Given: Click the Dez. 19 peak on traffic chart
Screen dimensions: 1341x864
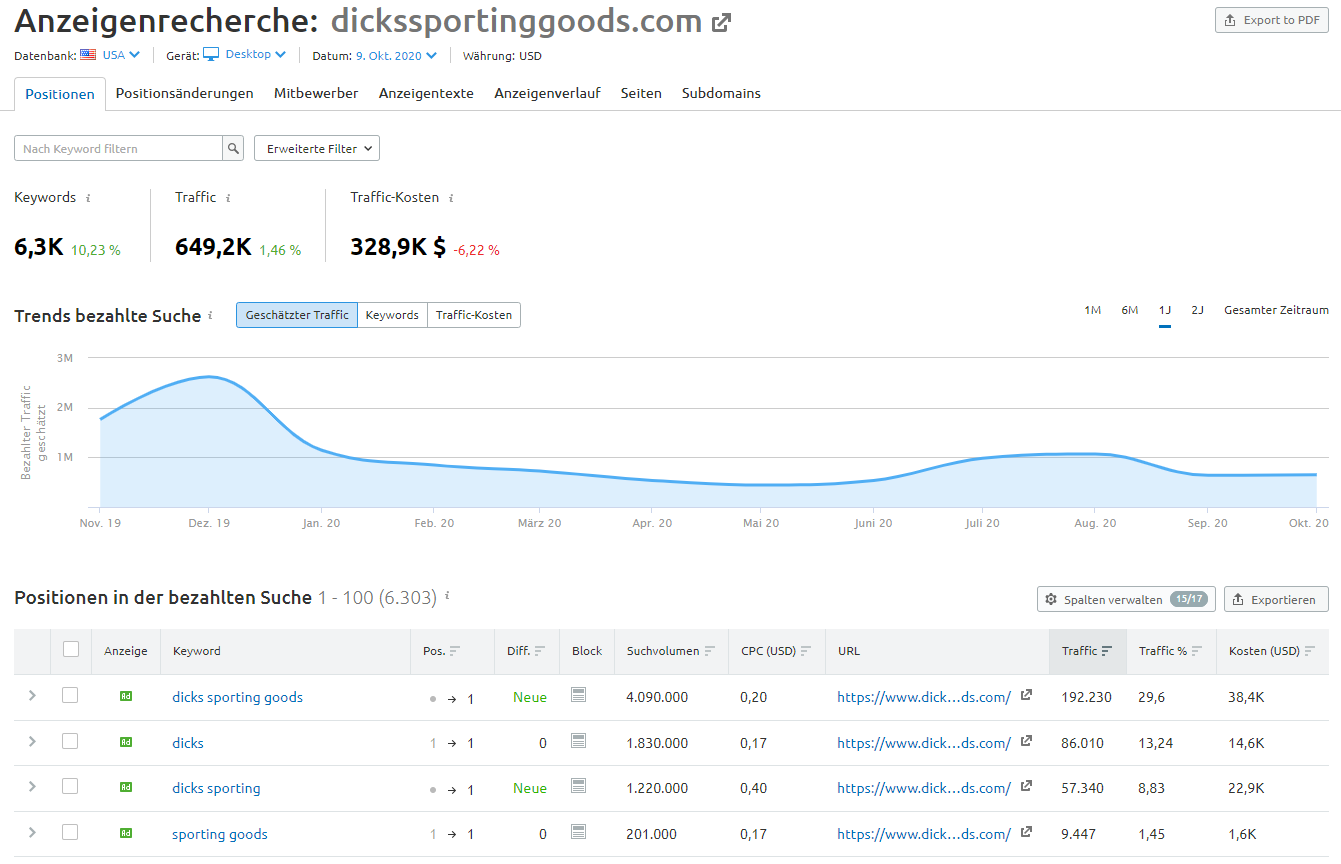Looking at the screenshot, I should [x=210, y=377].
